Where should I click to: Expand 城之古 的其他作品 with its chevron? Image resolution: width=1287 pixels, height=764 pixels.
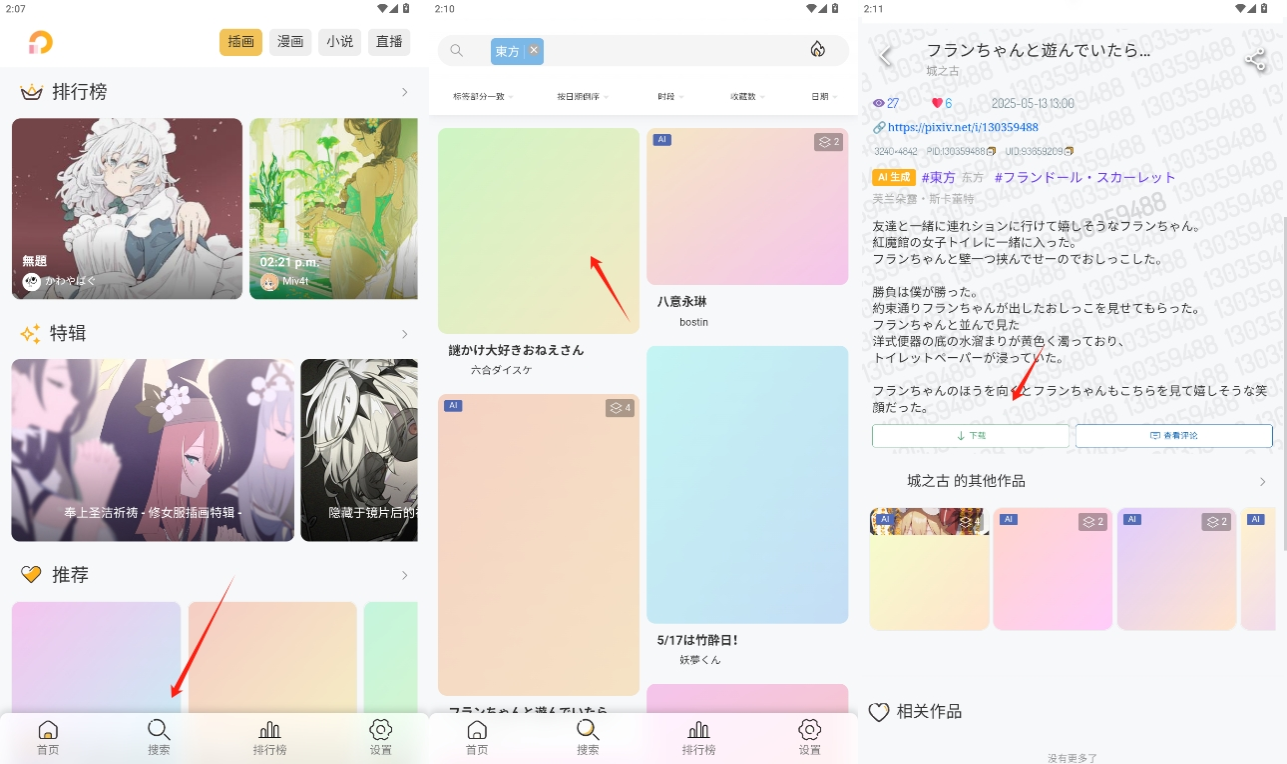click(x=1263, y=482)
